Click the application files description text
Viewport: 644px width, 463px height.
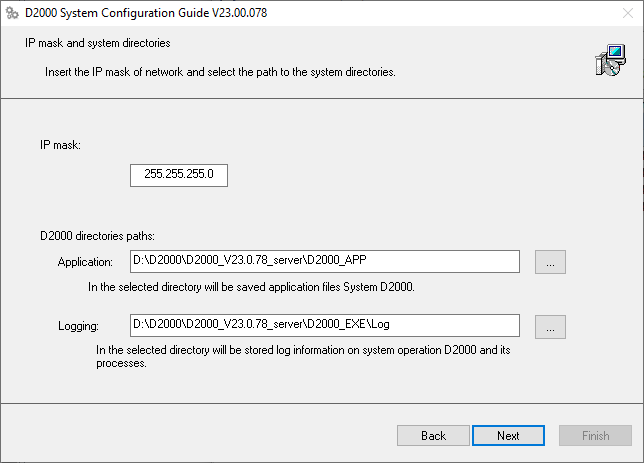[249, 286]
